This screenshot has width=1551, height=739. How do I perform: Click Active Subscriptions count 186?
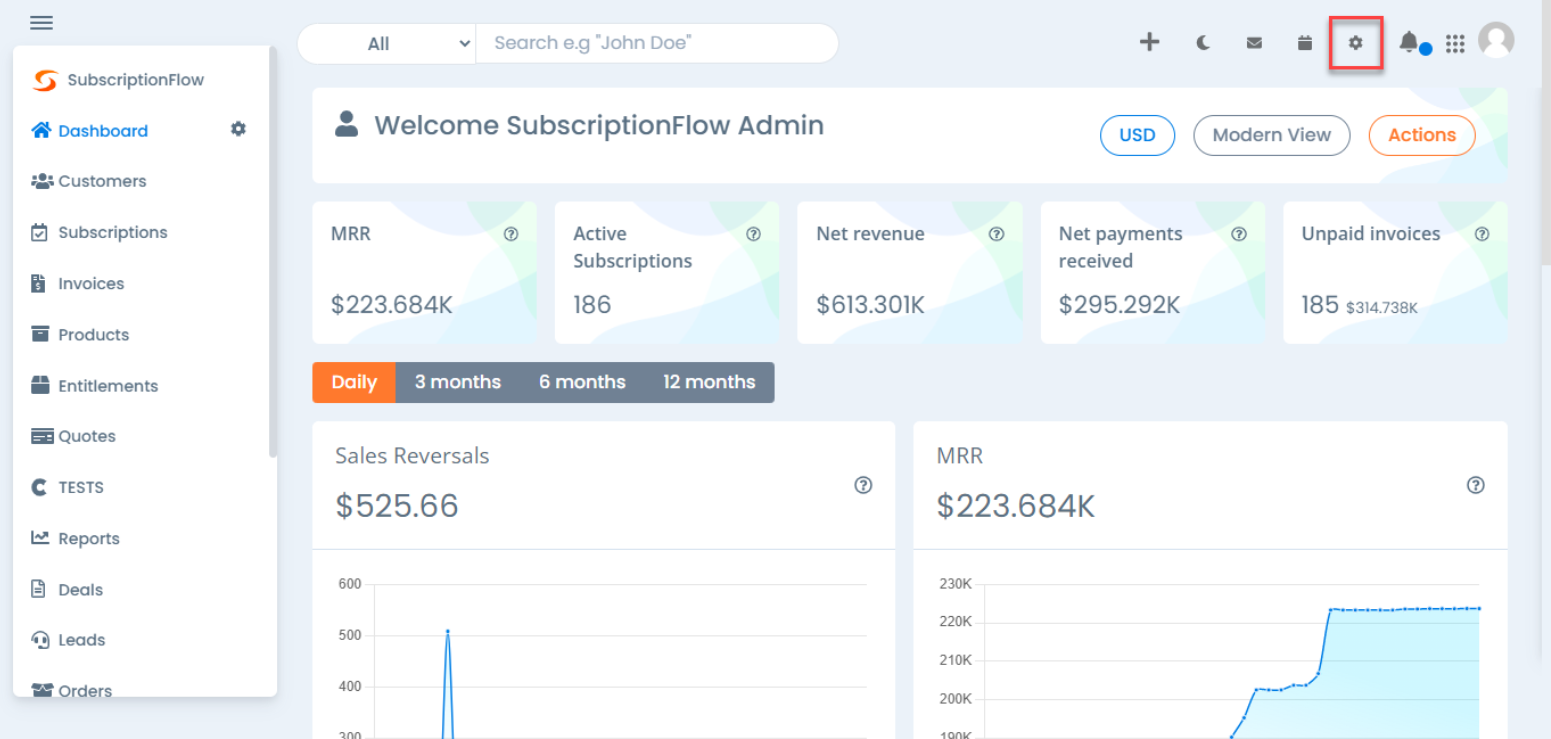click(x=592, y=304)
